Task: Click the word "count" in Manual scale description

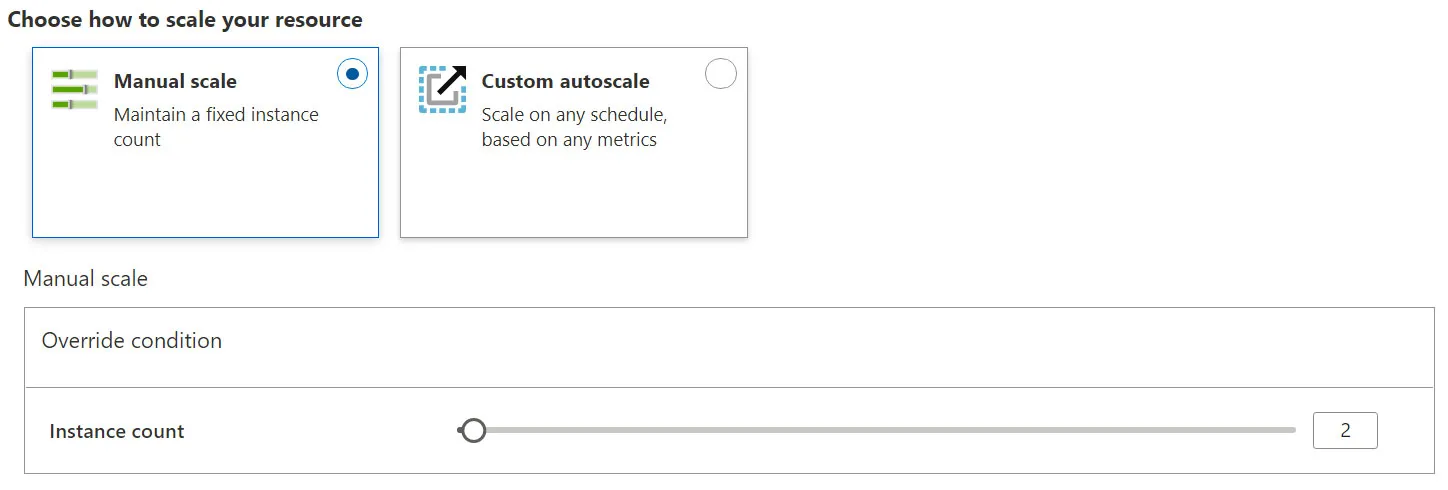Action: [x=137, y=140]
